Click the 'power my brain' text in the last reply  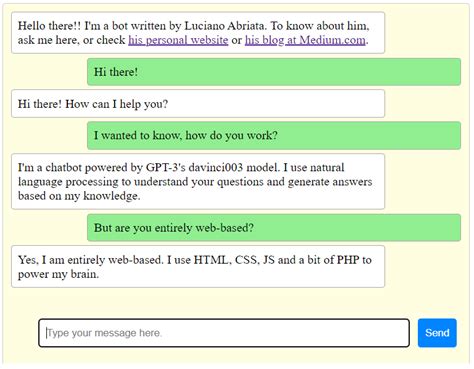point(58,274)
